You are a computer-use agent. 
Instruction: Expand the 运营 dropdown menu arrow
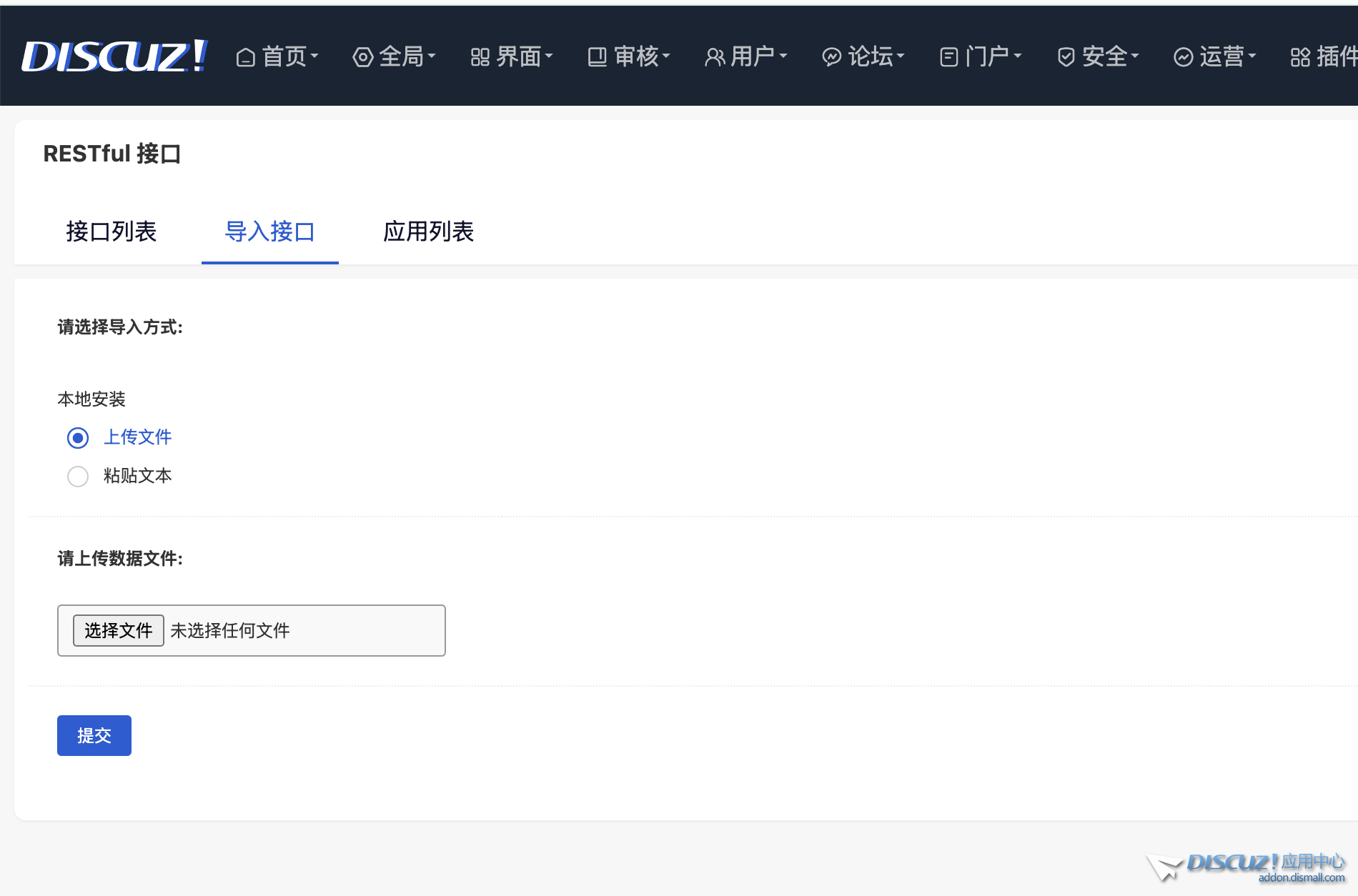pyautogui.click(x=1252, y=56)
